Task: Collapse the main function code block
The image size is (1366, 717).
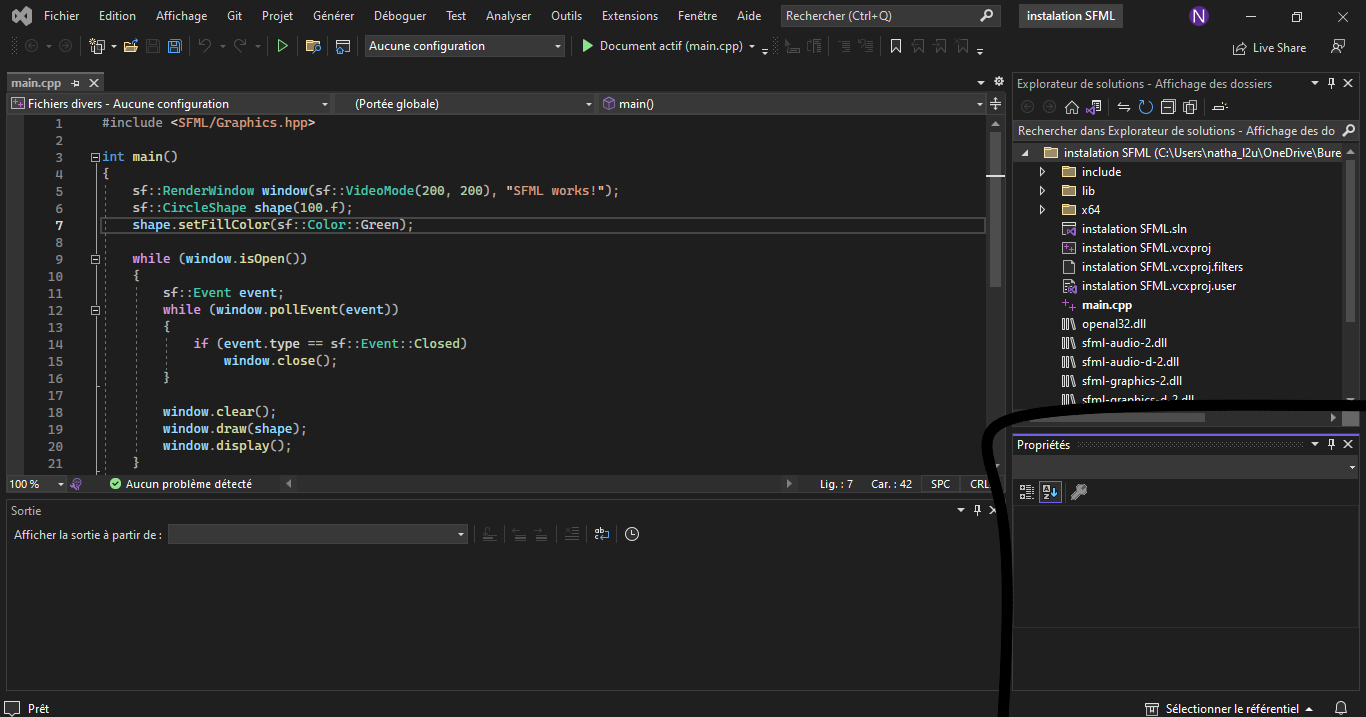Action: coord(94,156)
